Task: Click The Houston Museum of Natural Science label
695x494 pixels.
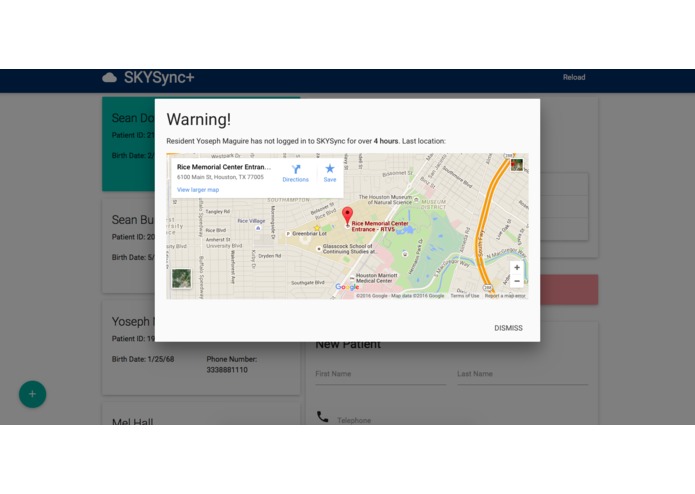Action: point(386,199)
